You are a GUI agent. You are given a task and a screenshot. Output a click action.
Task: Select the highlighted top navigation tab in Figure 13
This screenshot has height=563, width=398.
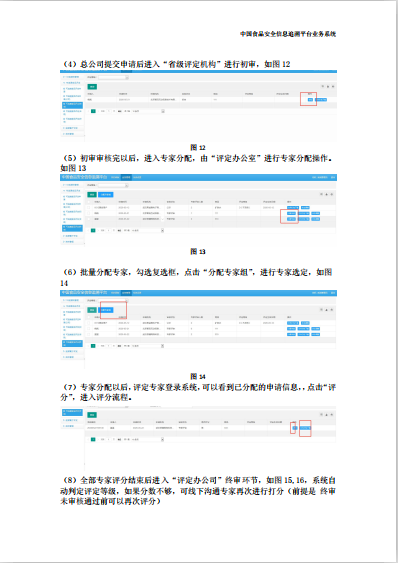coord(126,177)
